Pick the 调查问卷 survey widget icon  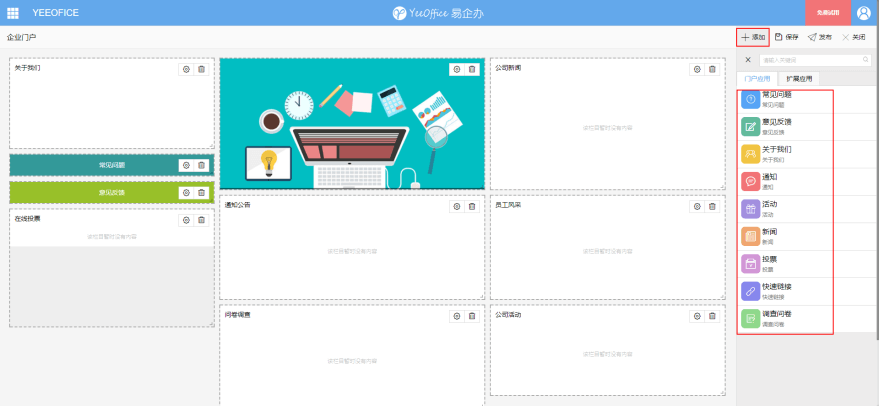tap(750, 318)
